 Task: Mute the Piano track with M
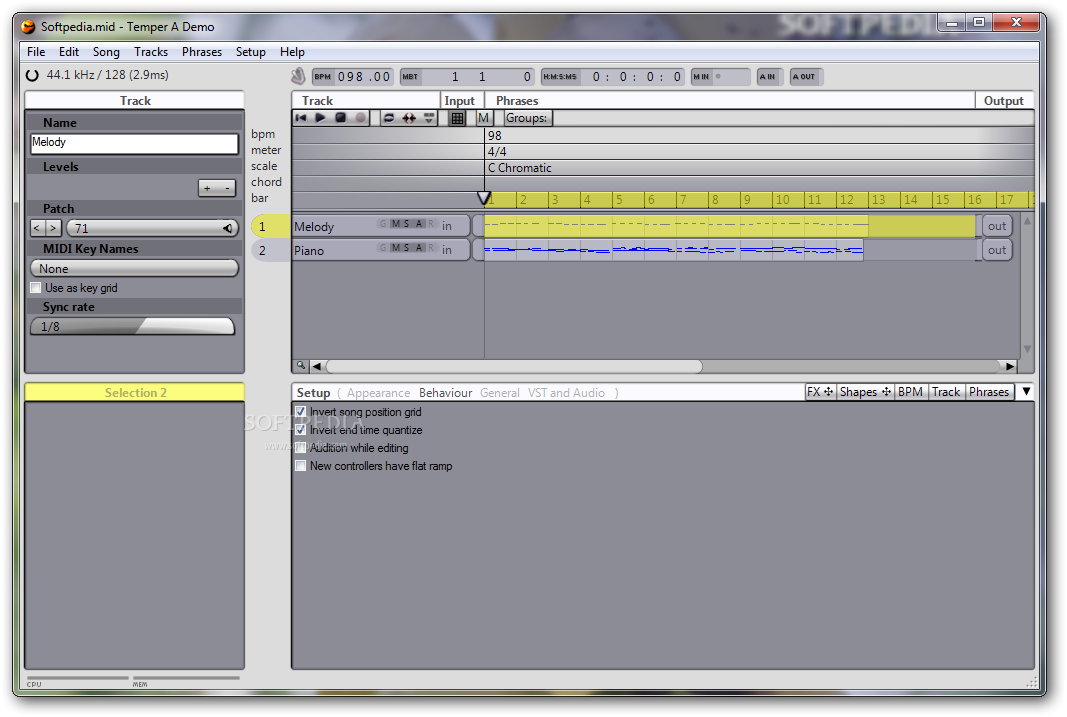point(395,248)
